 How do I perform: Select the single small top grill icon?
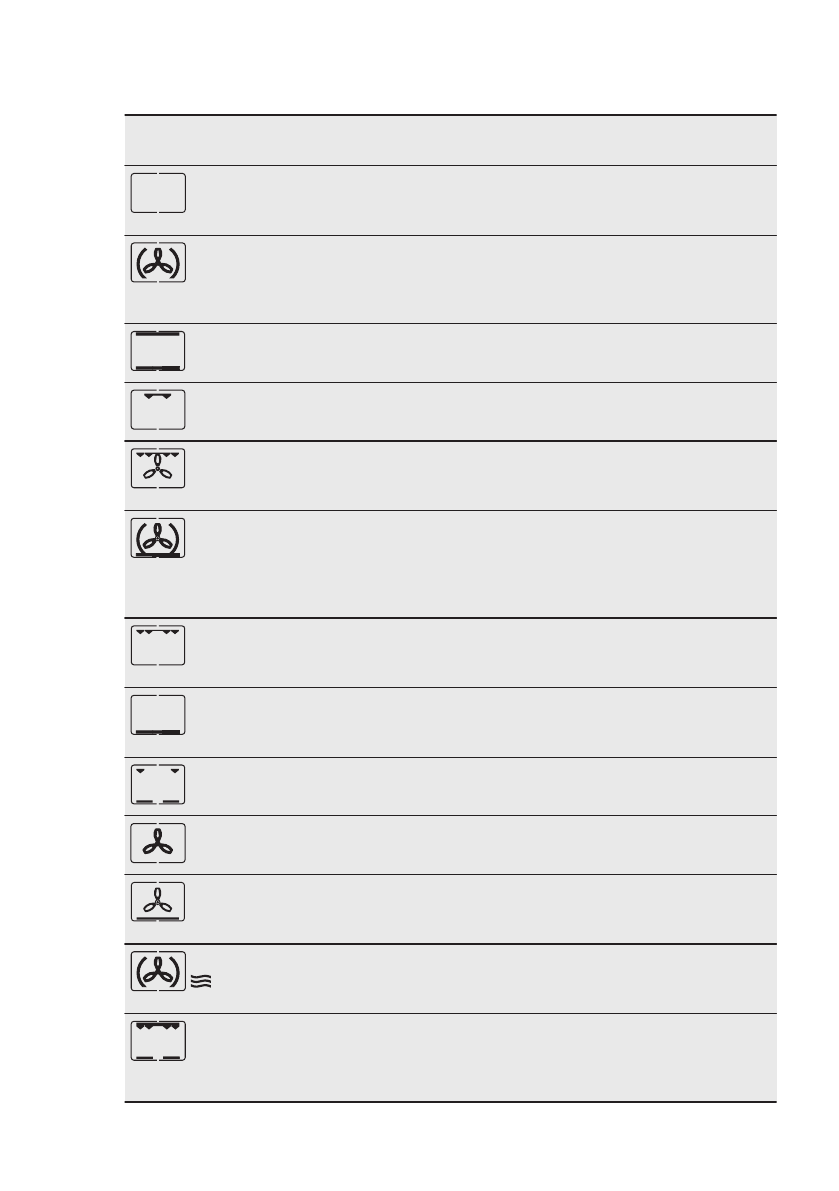(x=158, y=410)
